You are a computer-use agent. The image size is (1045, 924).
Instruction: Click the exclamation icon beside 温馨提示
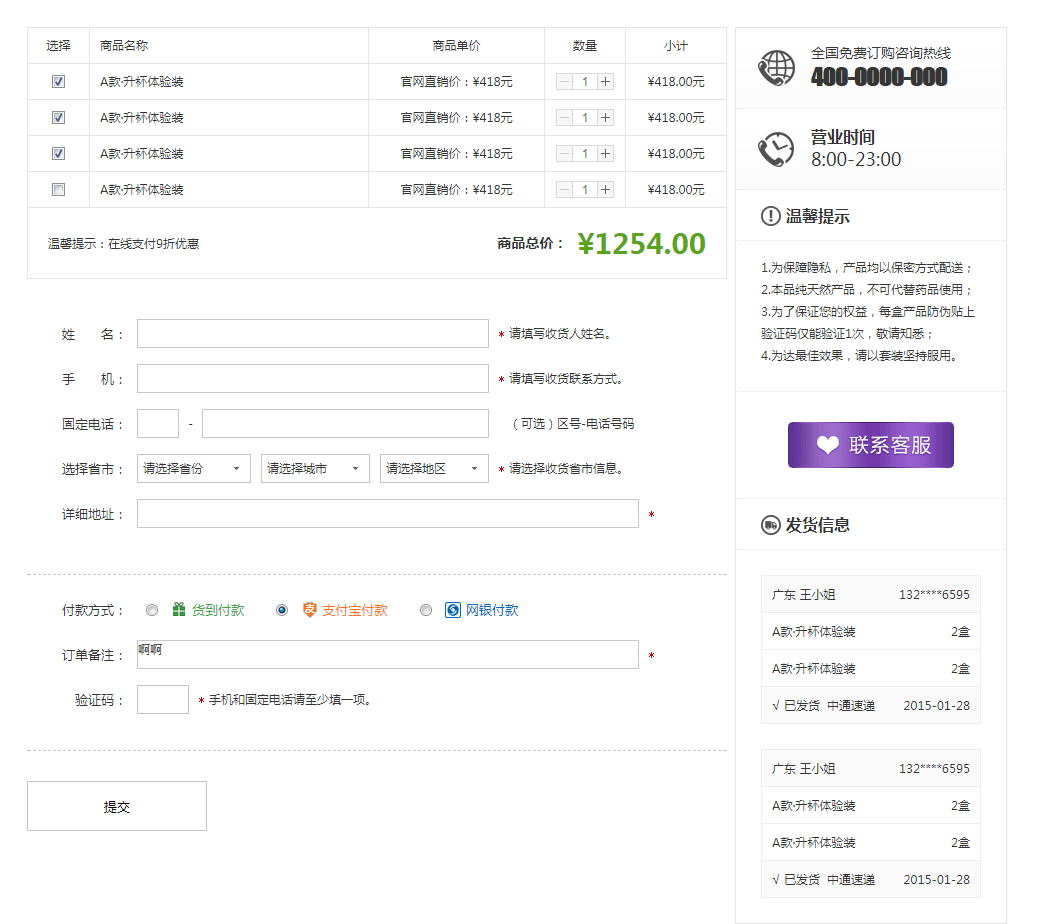tap(770, 216)
